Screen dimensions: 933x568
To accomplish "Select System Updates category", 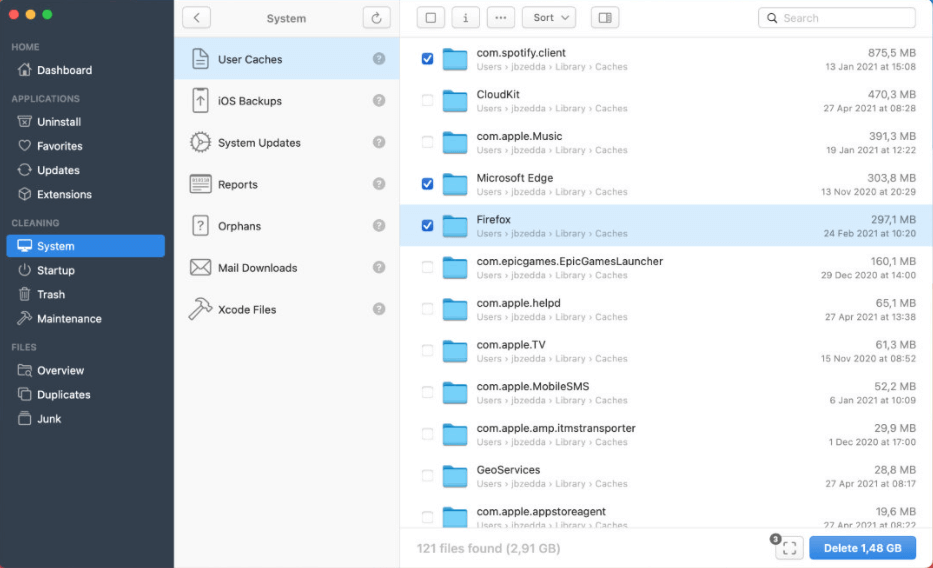I will coord(286,142).
